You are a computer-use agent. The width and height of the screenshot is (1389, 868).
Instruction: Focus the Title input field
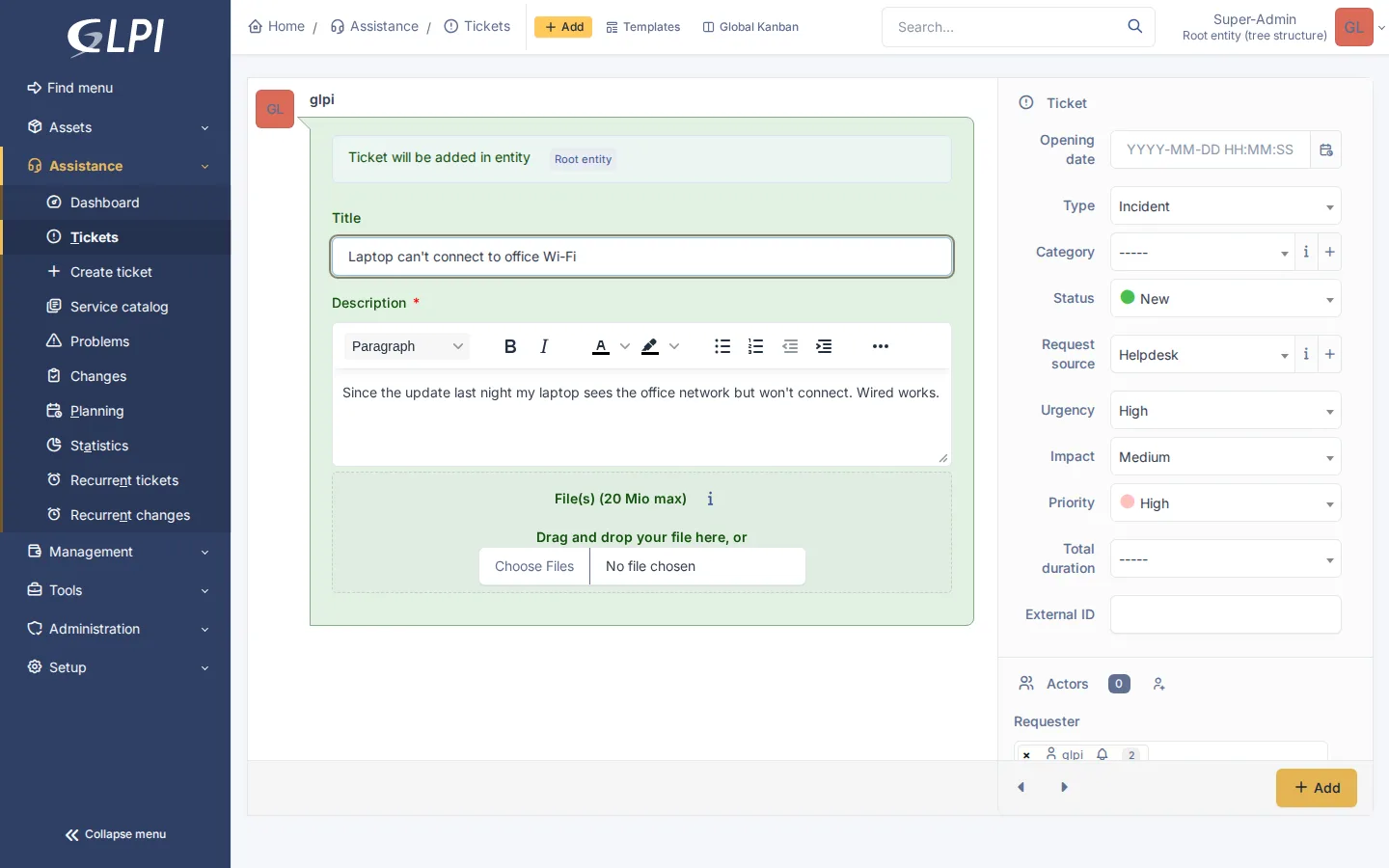(642, 257)
